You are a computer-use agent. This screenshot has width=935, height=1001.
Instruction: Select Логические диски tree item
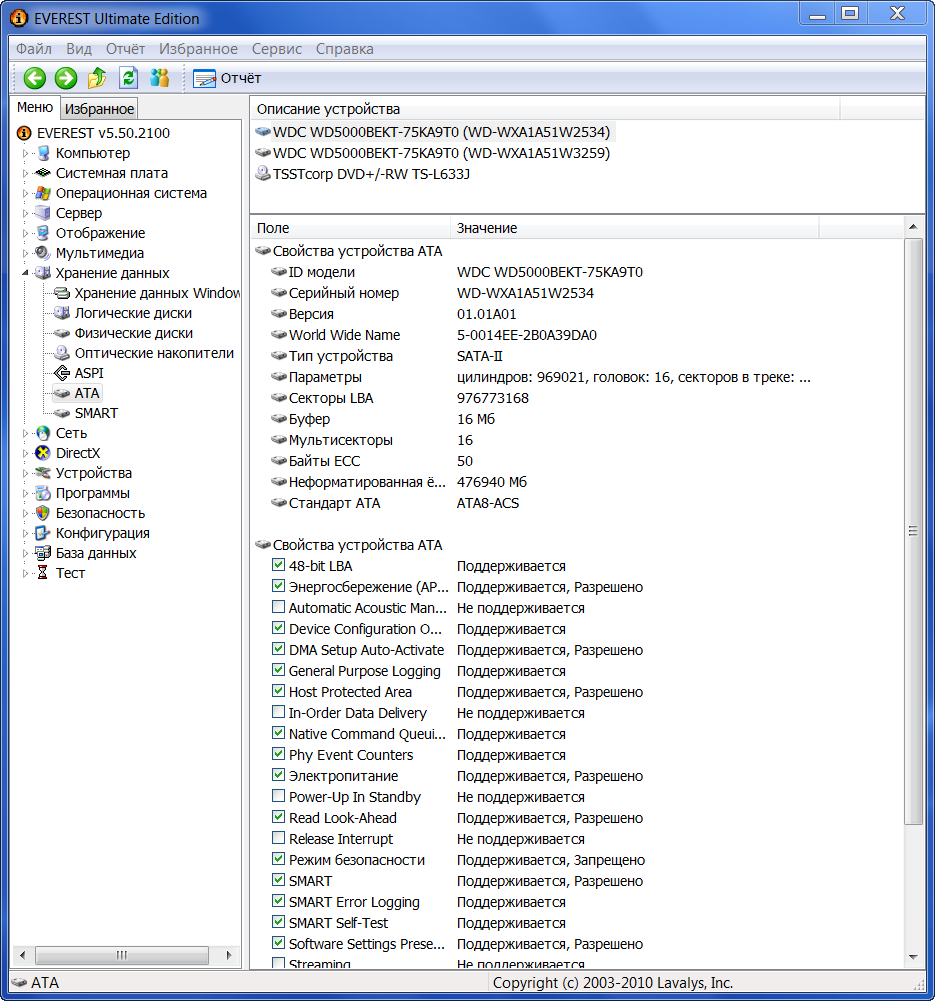[x=133, y=313]
